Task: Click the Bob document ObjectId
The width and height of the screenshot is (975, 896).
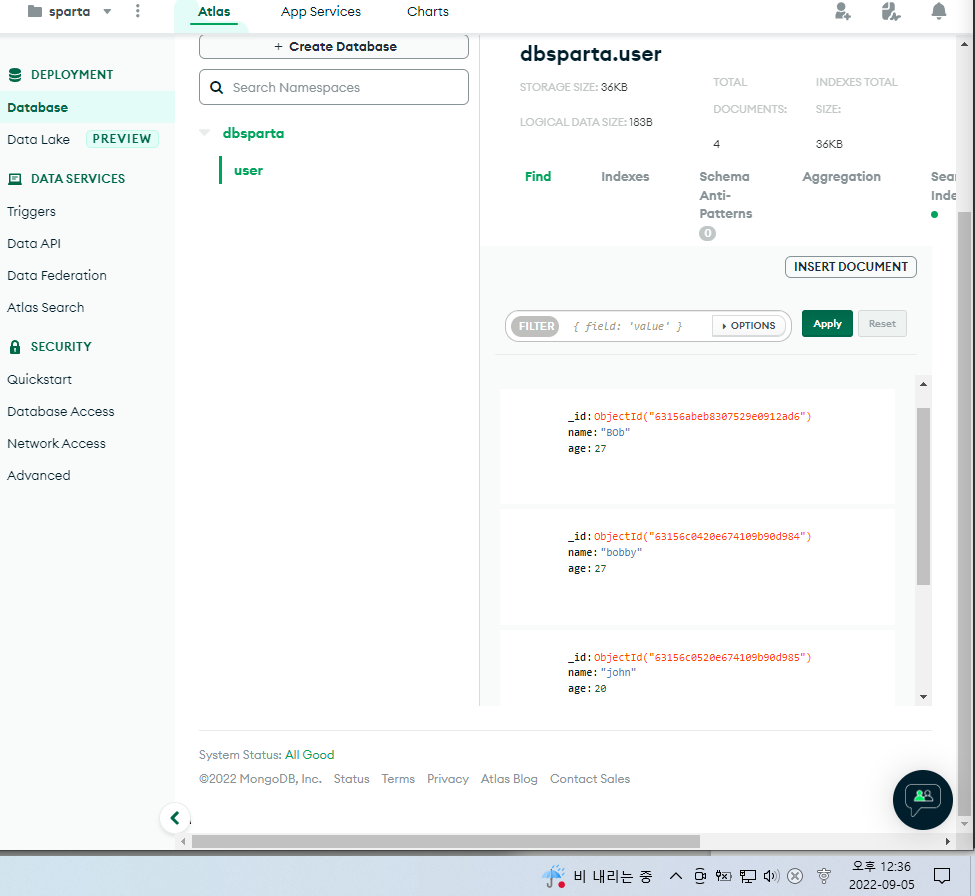Action: pyautogui.click(x=702, y=417)
